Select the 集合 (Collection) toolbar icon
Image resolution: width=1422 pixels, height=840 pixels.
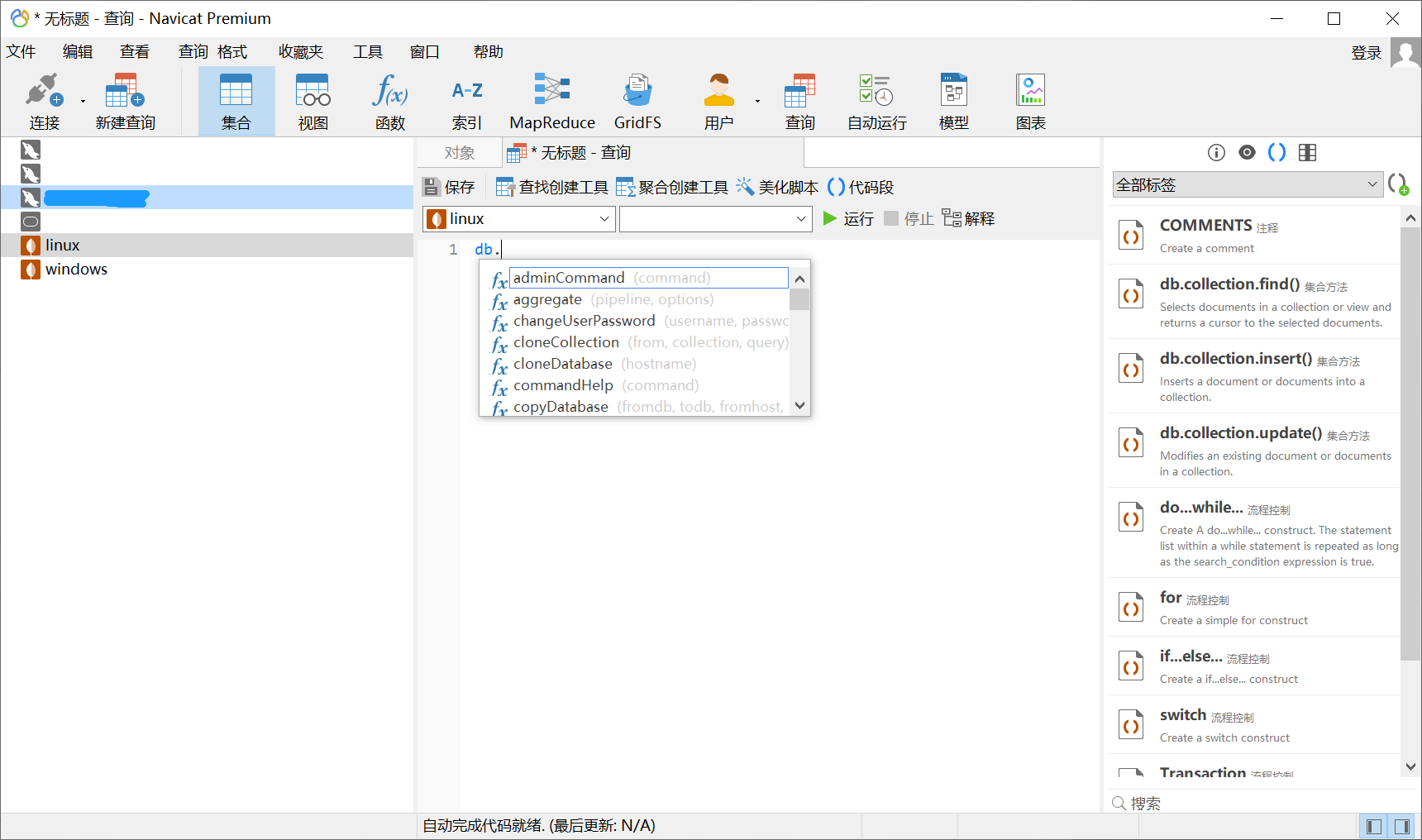pyautogui.click(x=236, y=101)
